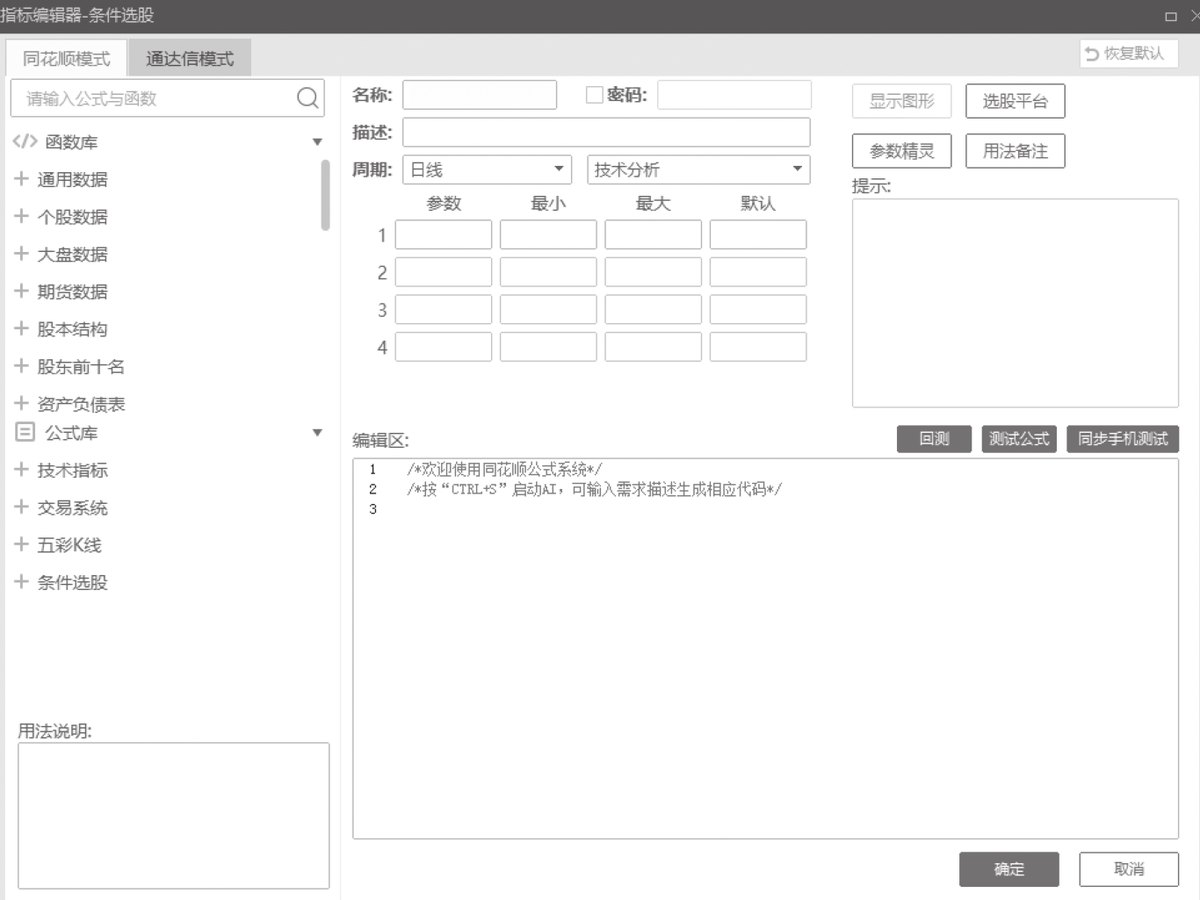Expand the 技术指标 formula node

click(21, 470)
